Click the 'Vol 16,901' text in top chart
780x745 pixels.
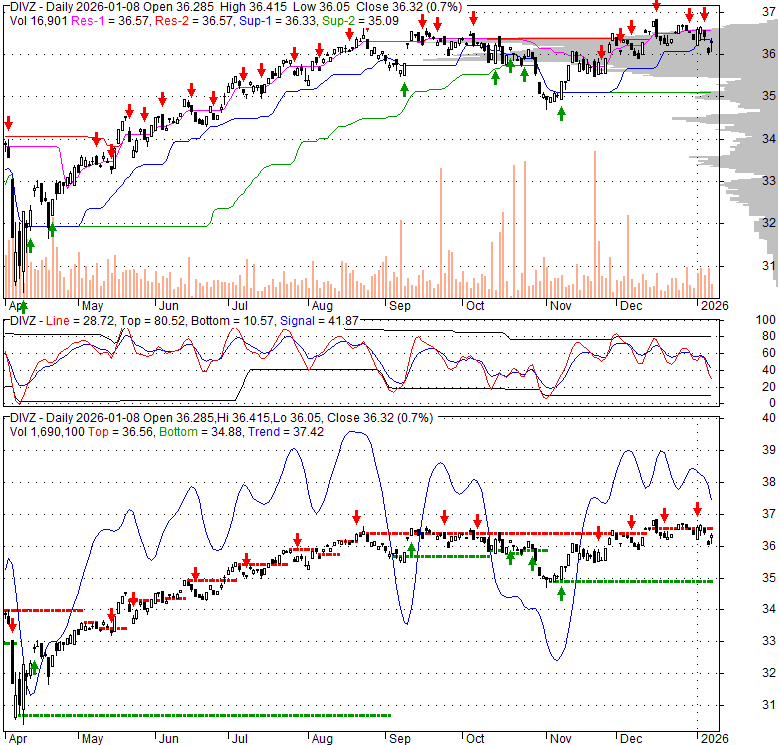[38, 21]
